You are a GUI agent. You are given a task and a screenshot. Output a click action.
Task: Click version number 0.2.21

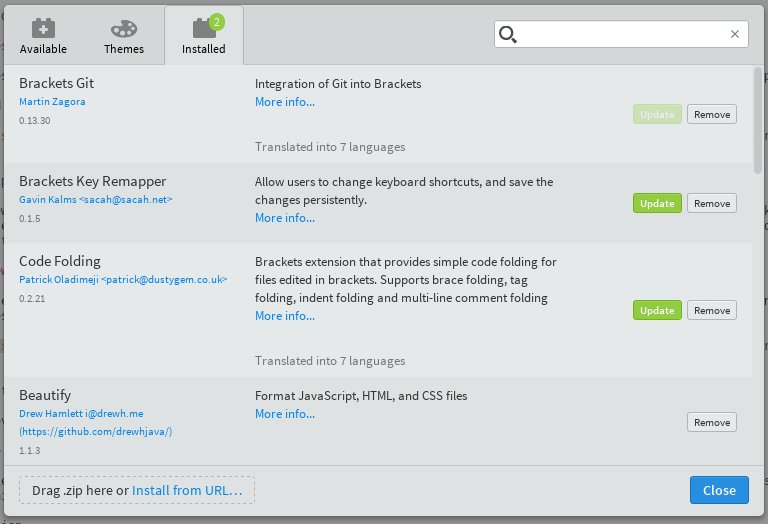tap(32, 298)
